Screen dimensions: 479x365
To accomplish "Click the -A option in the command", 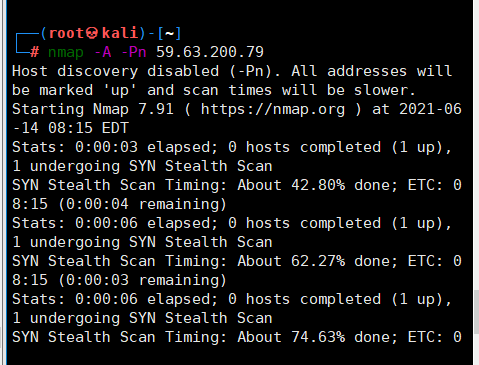I will 102,52.
